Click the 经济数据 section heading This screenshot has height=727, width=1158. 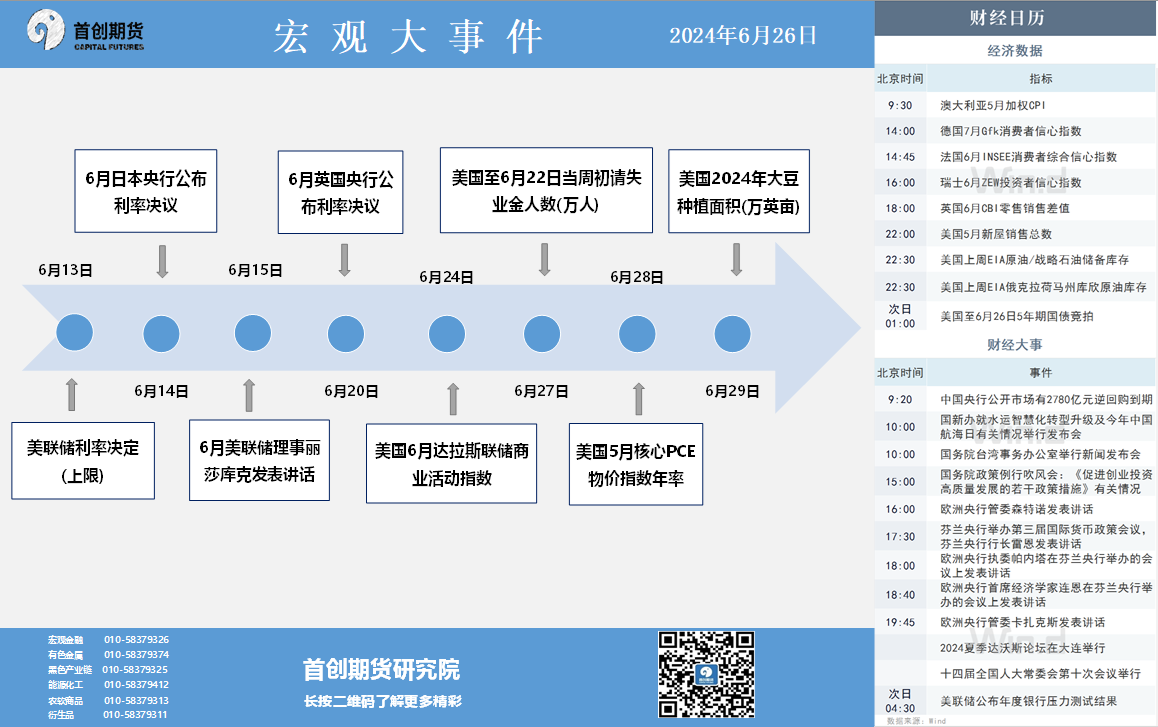pyautogui.click(x=1015, y=50)
